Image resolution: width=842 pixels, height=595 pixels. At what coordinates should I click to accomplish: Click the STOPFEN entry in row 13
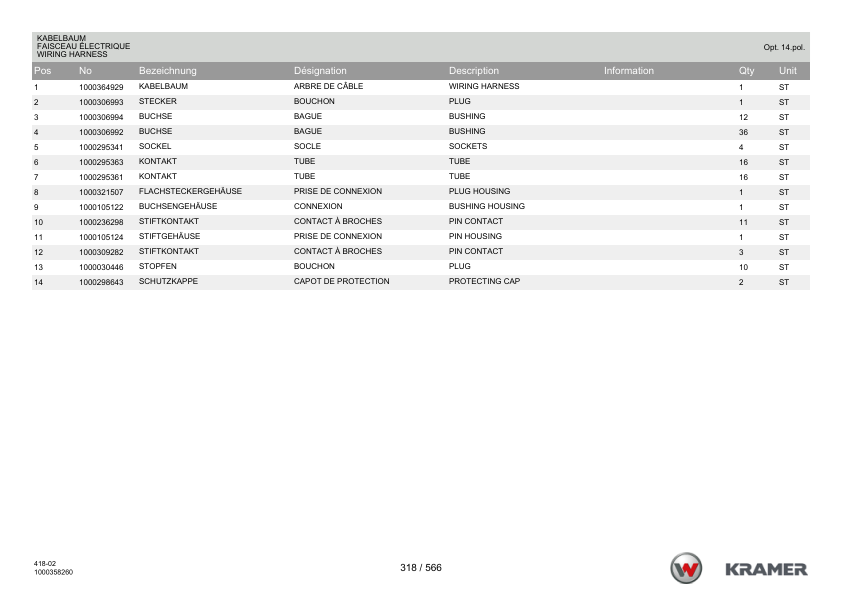coord(156,267)
